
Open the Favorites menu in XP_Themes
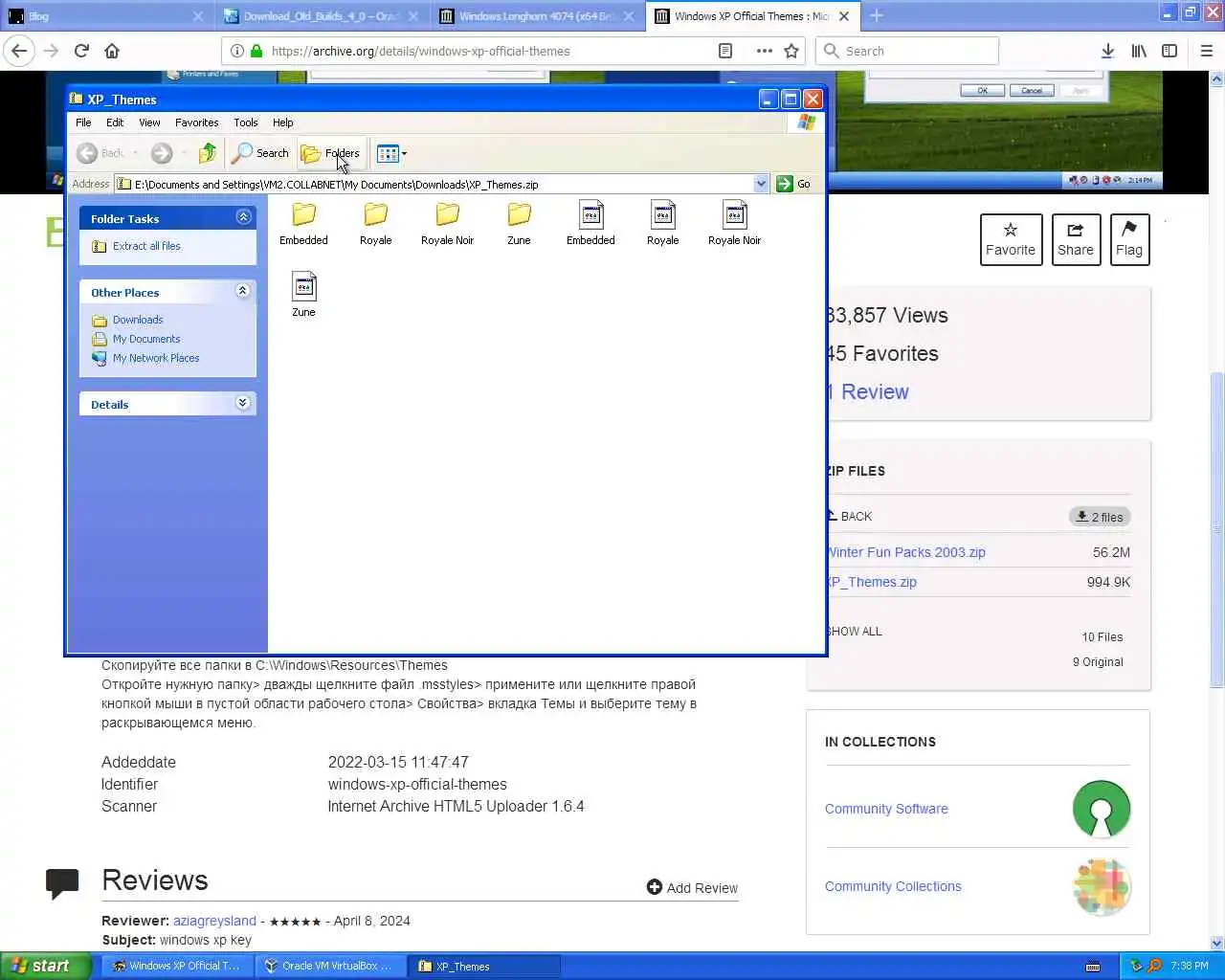(x=196, y=122)
